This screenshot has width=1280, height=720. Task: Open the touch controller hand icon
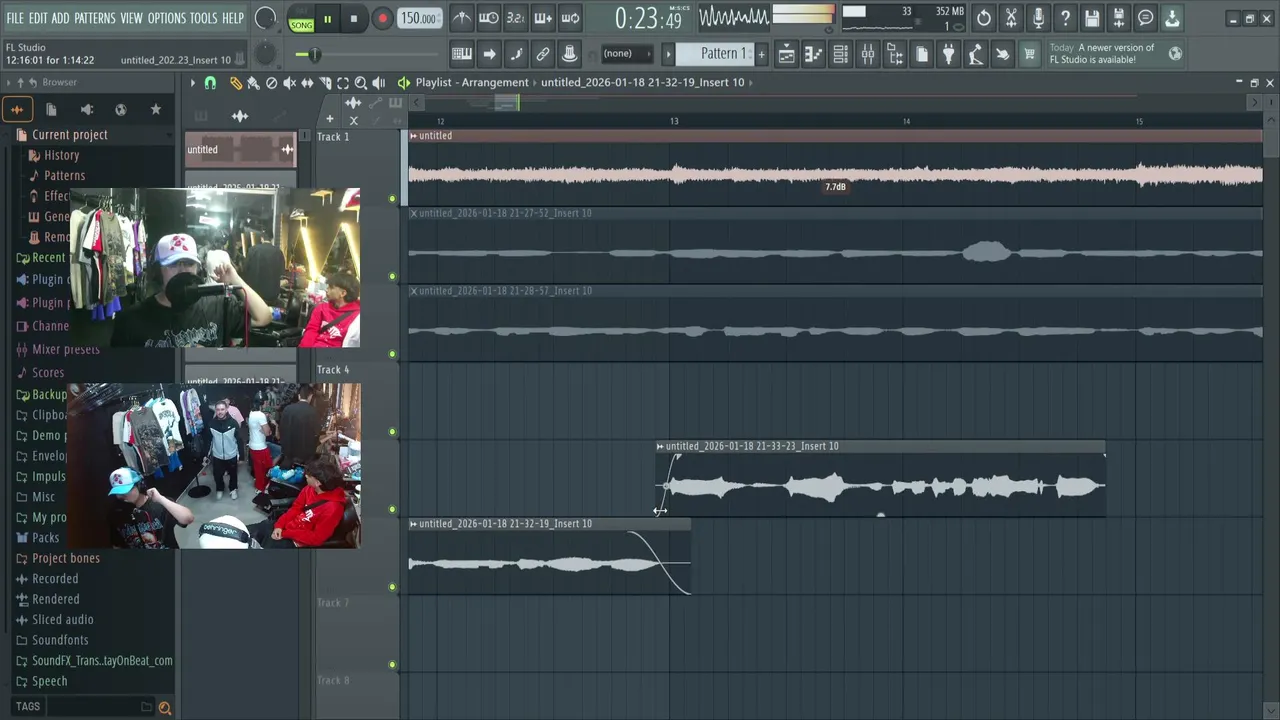click(x=1002, y=54)
